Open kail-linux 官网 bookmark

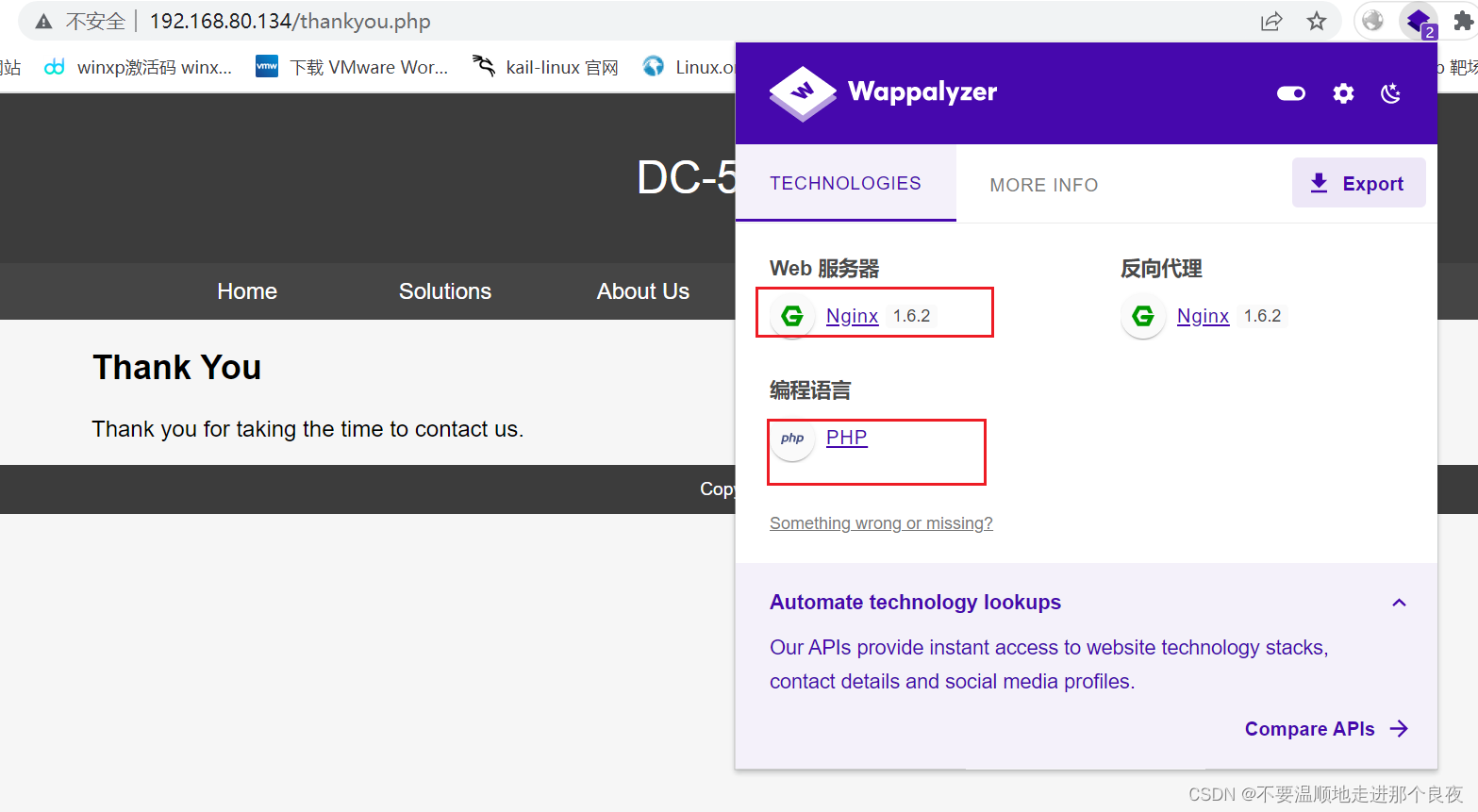click(546, 67)
